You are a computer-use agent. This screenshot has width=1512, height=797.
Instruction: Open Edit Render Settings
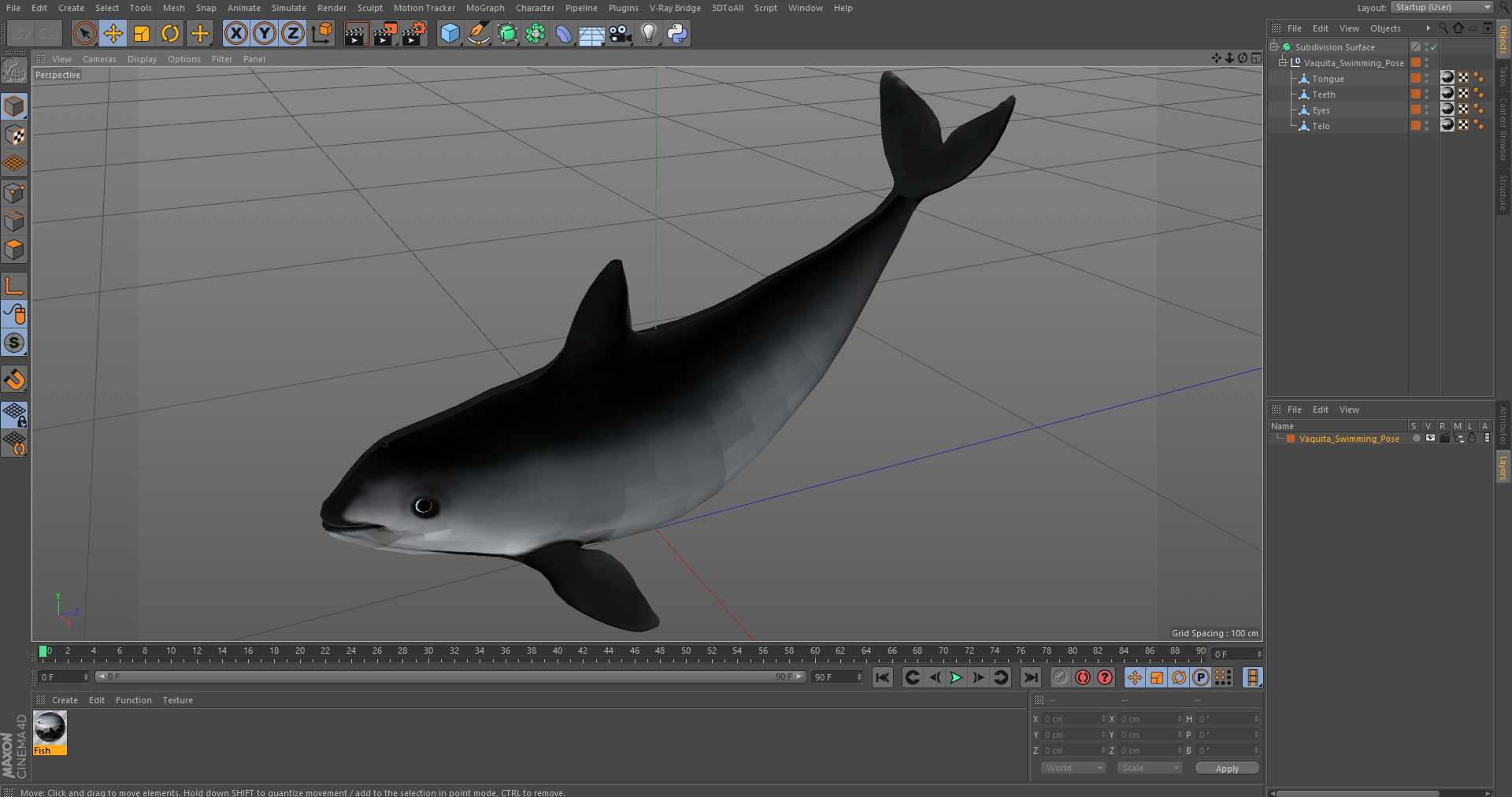coord(414,33)
